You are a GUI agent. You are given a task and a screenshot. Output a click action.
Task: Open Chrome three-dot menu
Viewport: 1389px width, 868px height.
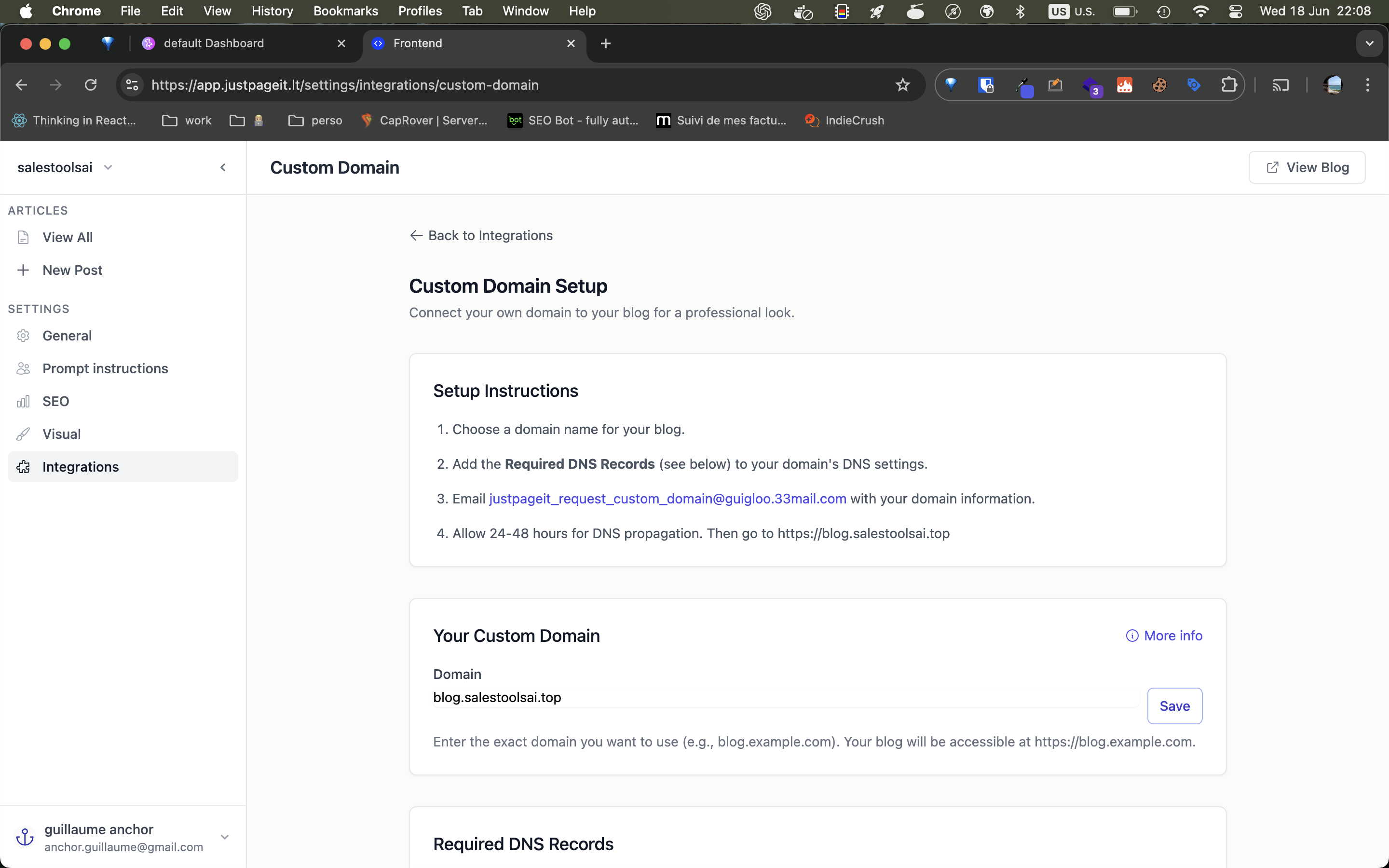(1368, 85)
